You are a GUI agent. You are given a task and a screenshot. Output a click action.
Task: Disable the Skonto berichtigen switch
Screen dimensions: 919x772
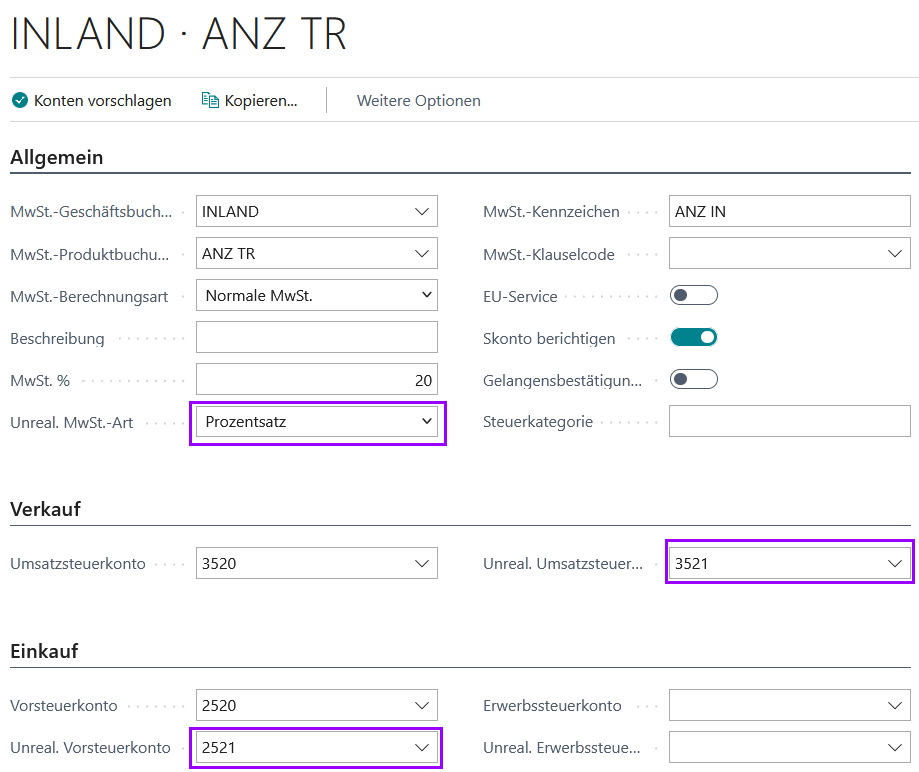tap(693, 338)
